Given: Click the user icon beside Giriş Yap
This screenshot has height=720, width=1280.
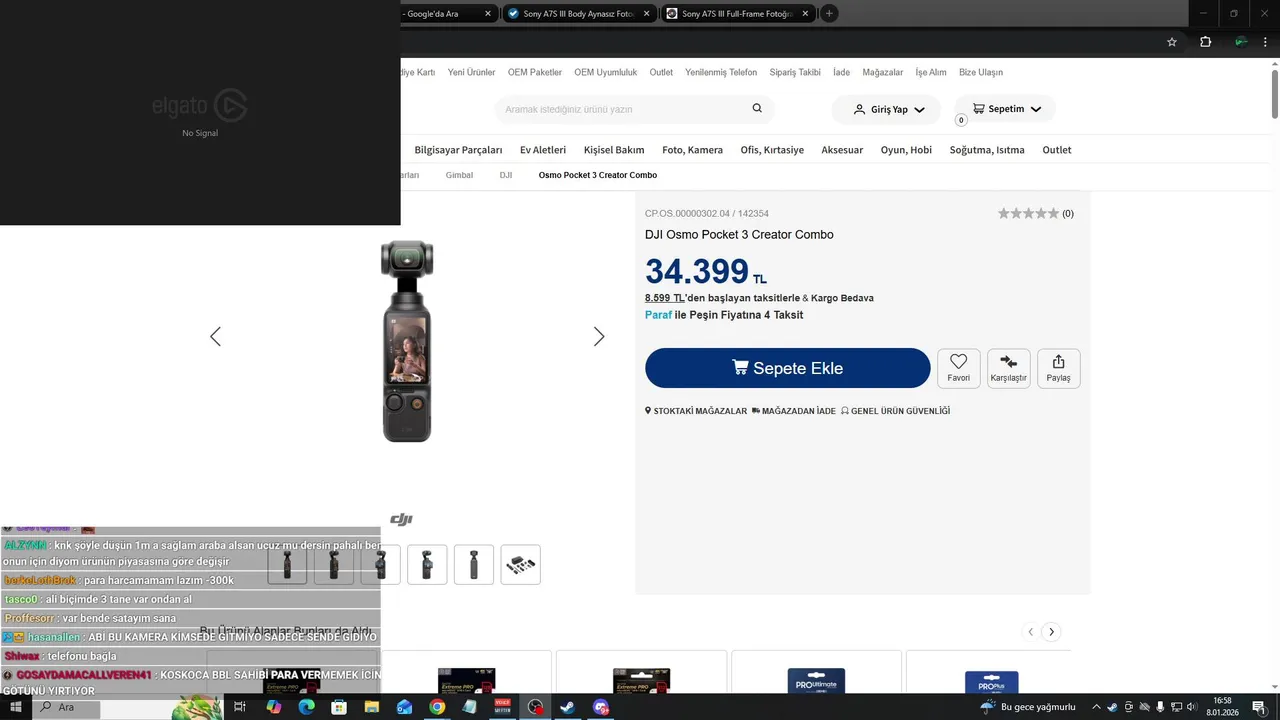Looking at the screenshot, I should click(x=859, y=109).
